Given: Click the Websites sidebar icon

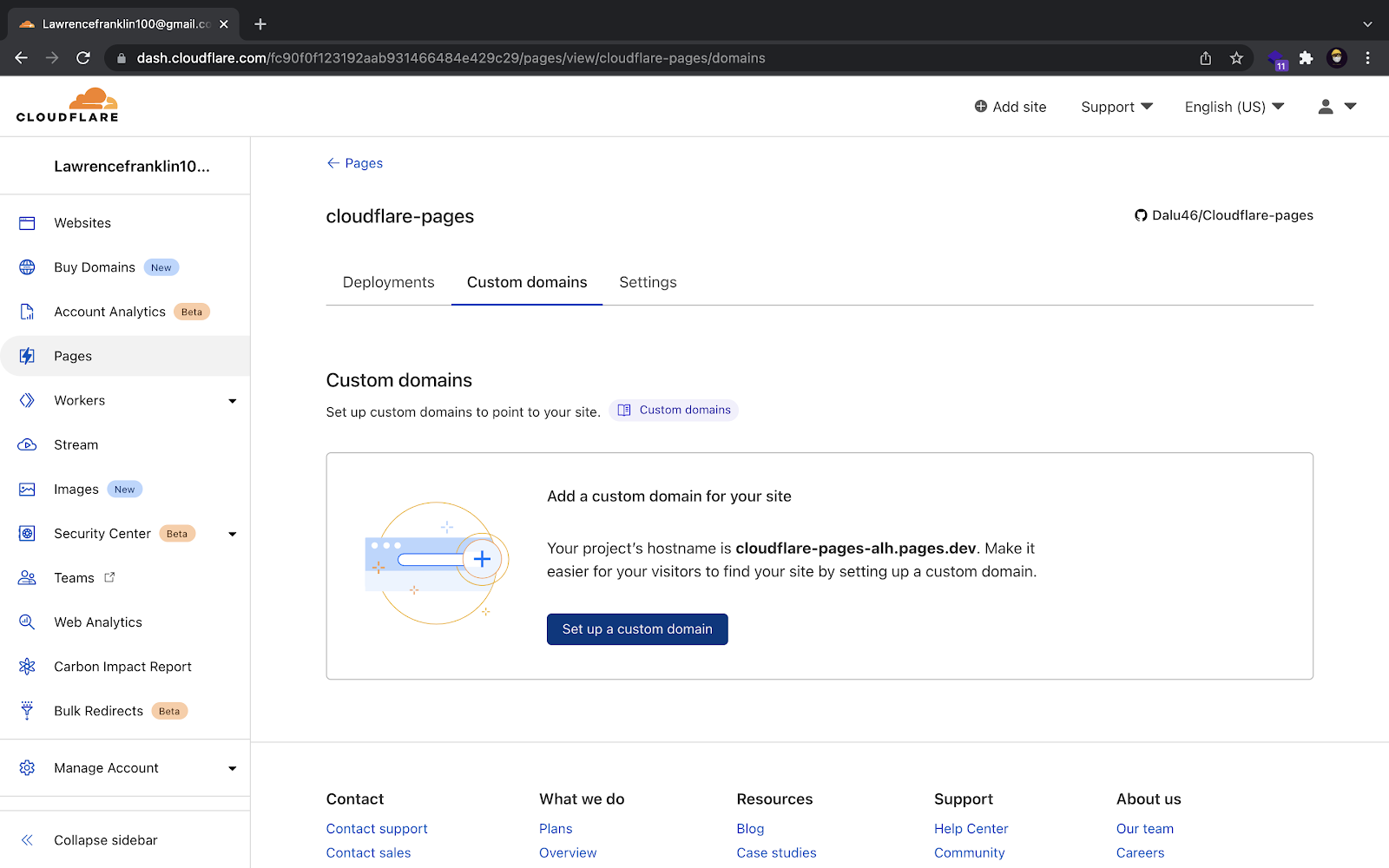Looking at the screenshot, I should 27,223.
